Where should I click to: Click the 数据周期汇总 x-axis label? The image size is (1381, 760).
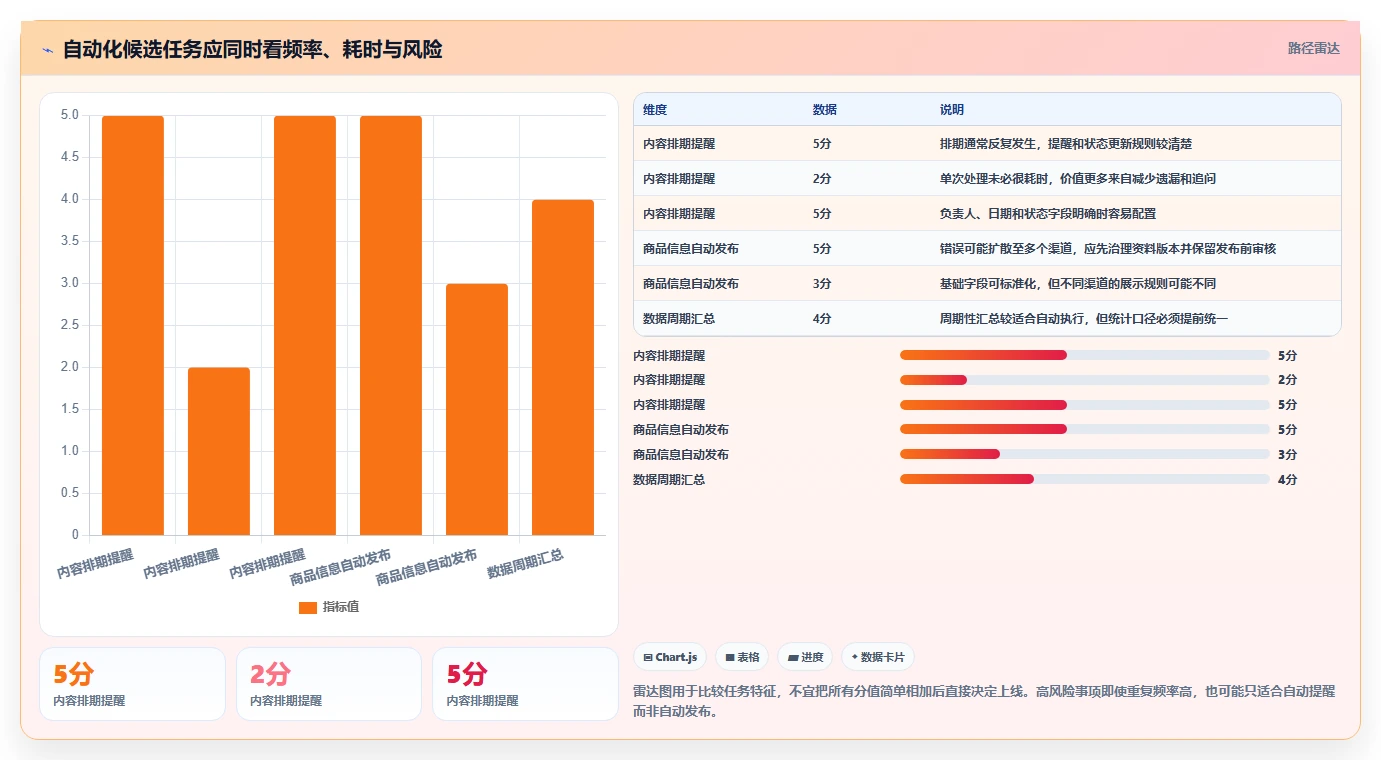tap(525, 563)
